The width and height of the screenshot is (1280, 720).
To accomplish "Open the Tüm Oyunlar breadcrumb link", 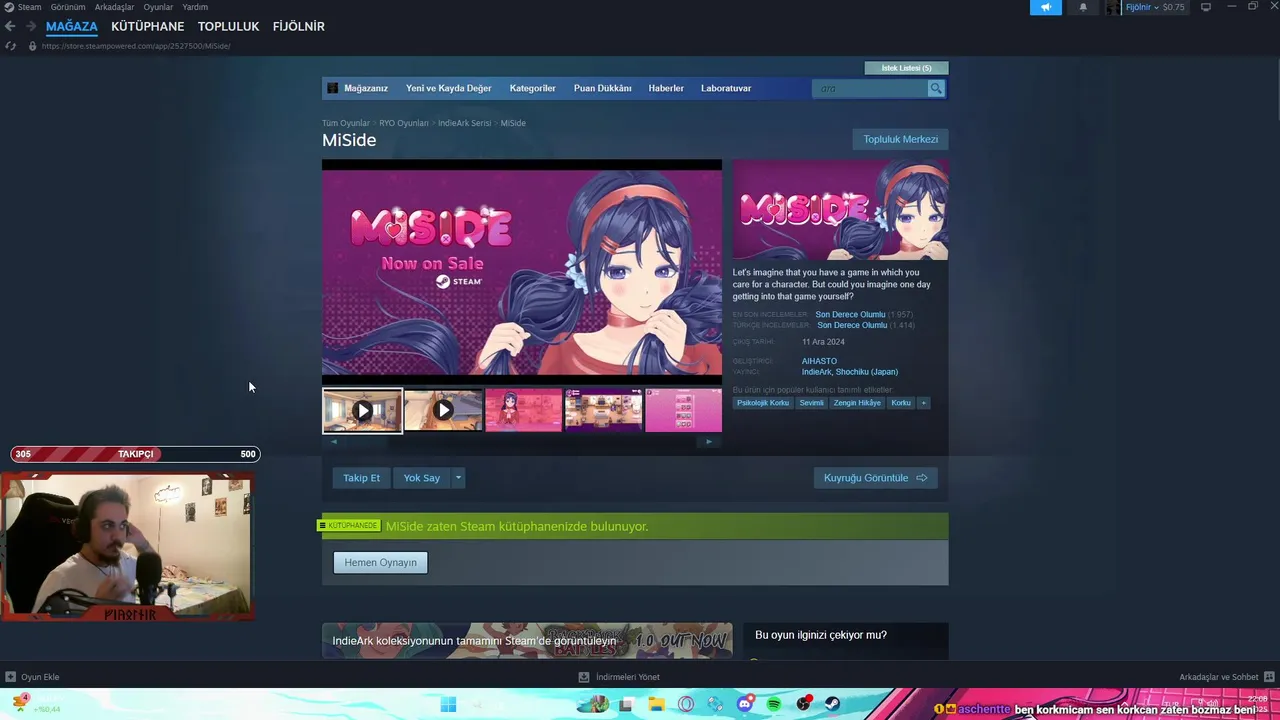I will click(346, 123).
